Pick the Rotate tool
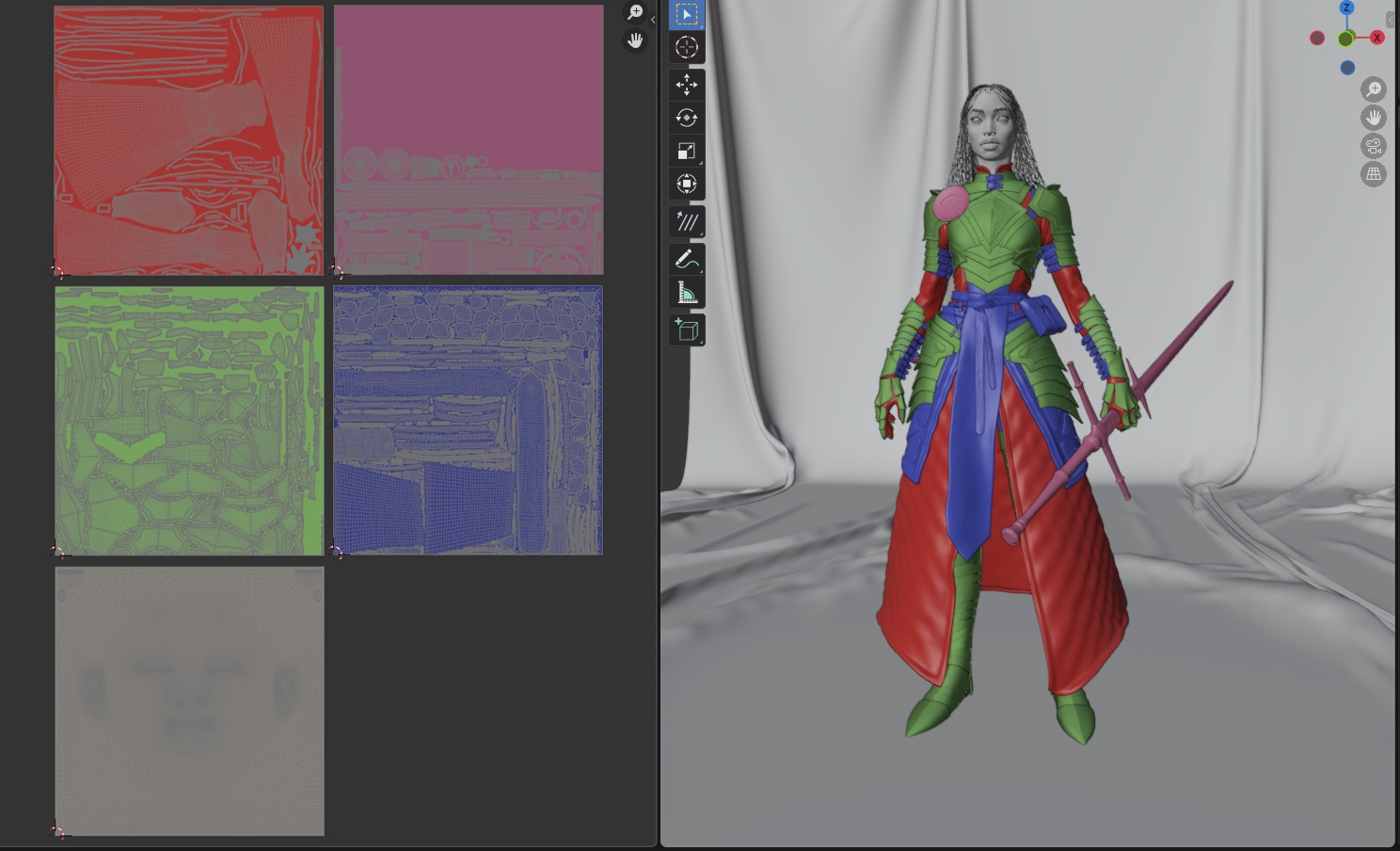 687,118
